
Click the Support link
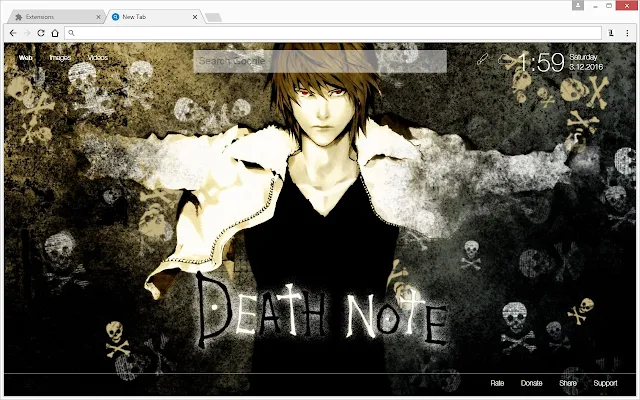(x=605, y=383)
